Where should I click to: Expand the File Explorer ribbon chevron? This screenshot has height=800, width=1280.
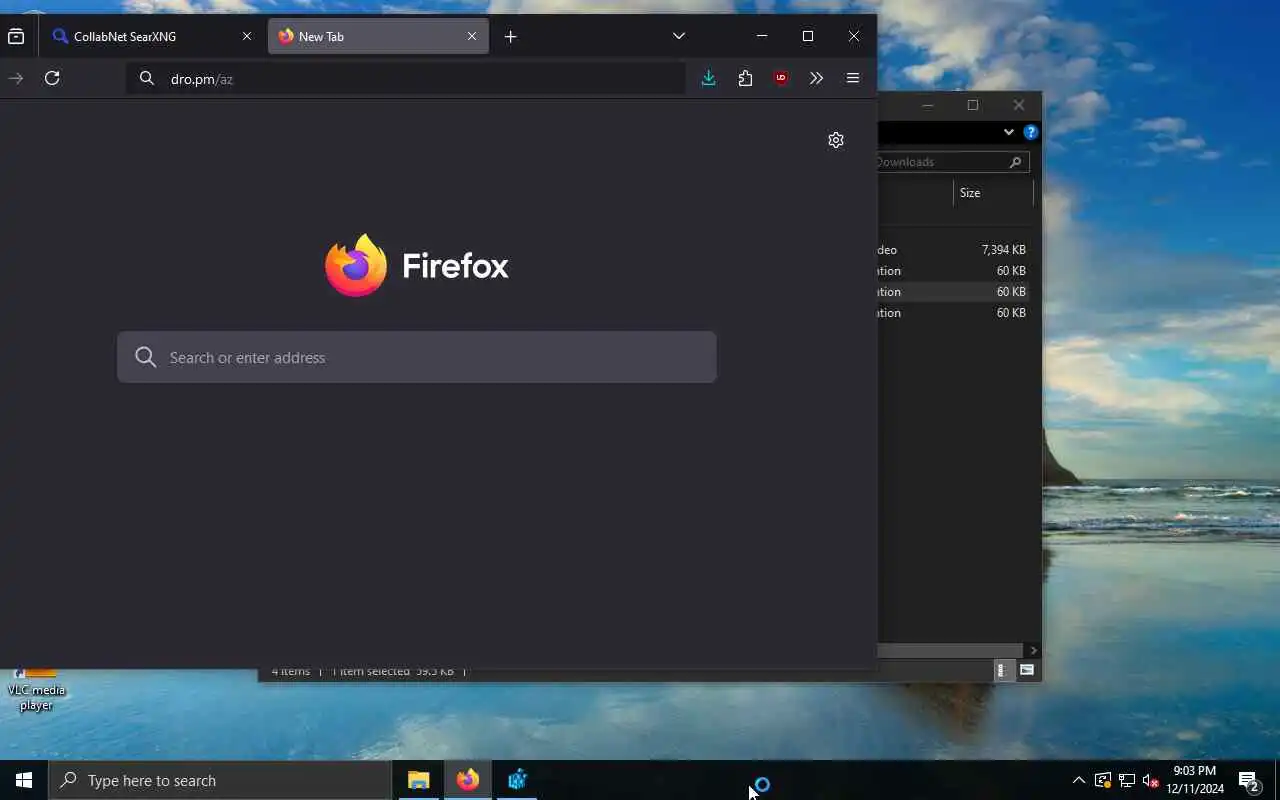pyautogui.click(x=1009, y=132)
